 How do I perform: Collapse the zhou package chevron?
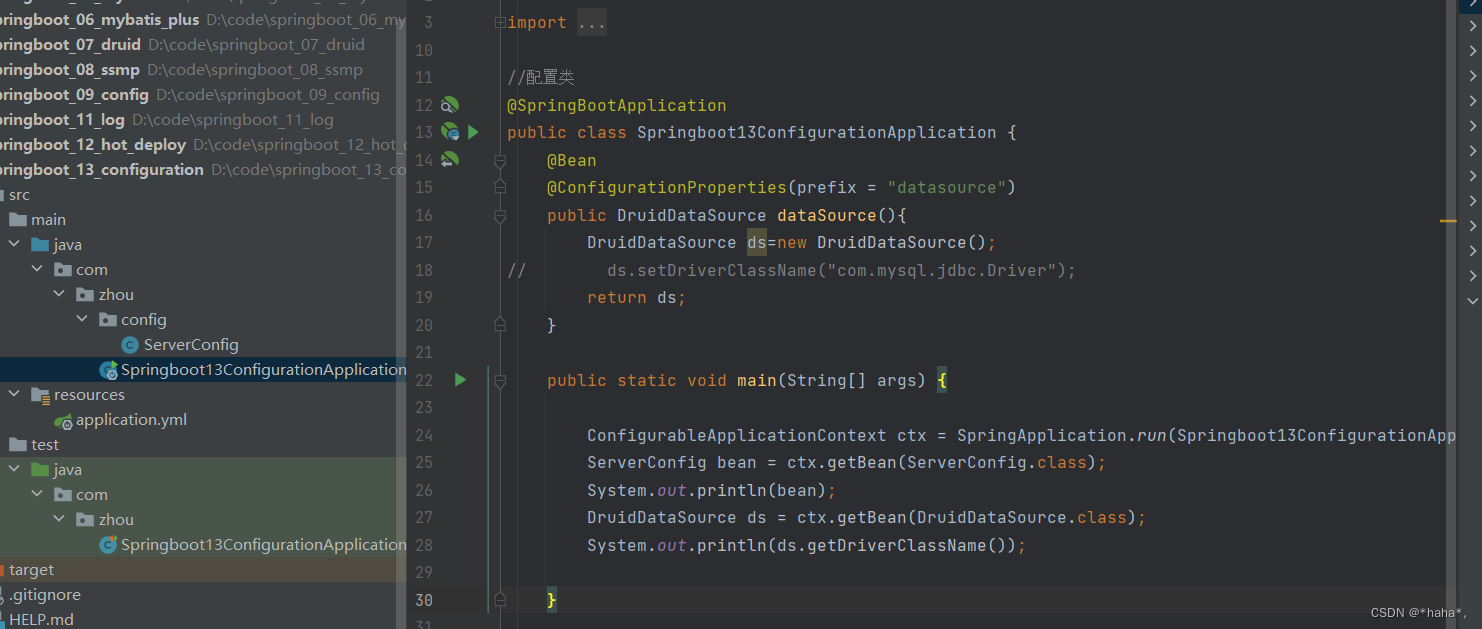60,294
